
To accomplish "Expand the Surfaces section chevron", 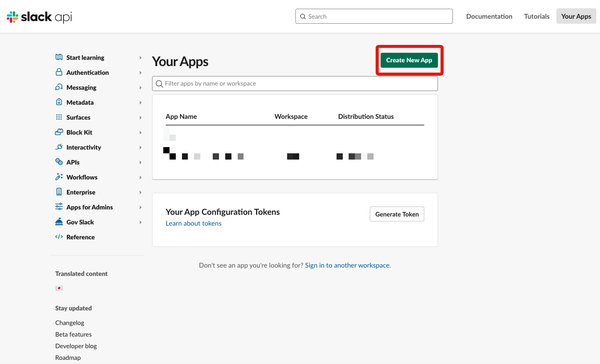I will click(140, 117).
